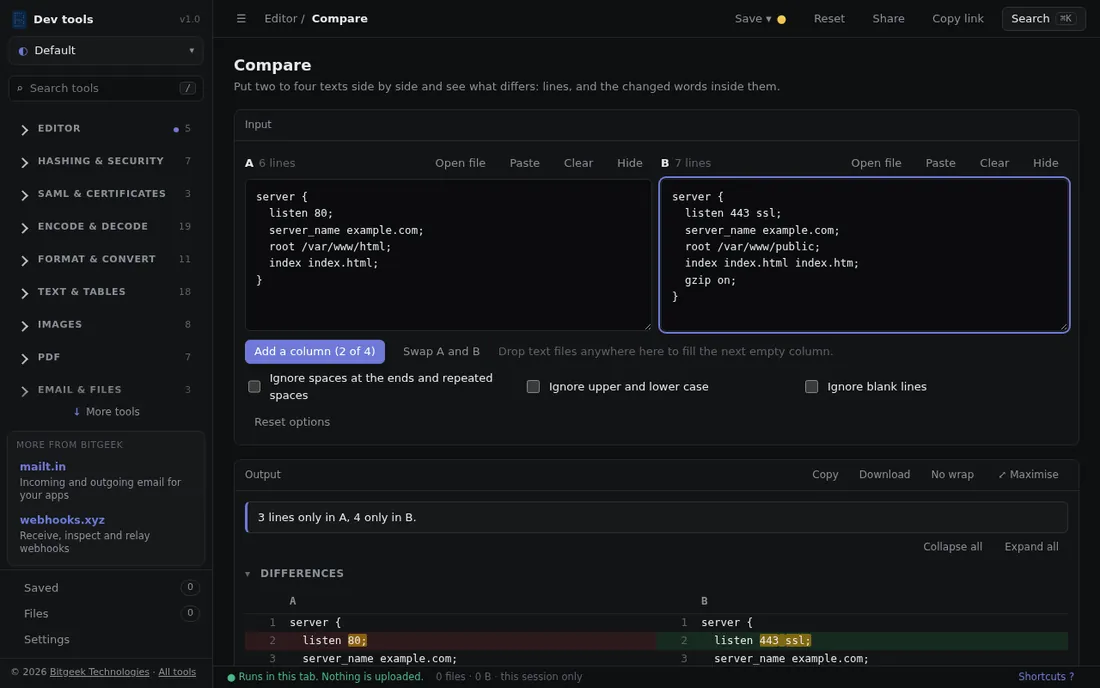Focus the text area of column A
This screenshot has height=688, width=1100.
tap(448, 255)
